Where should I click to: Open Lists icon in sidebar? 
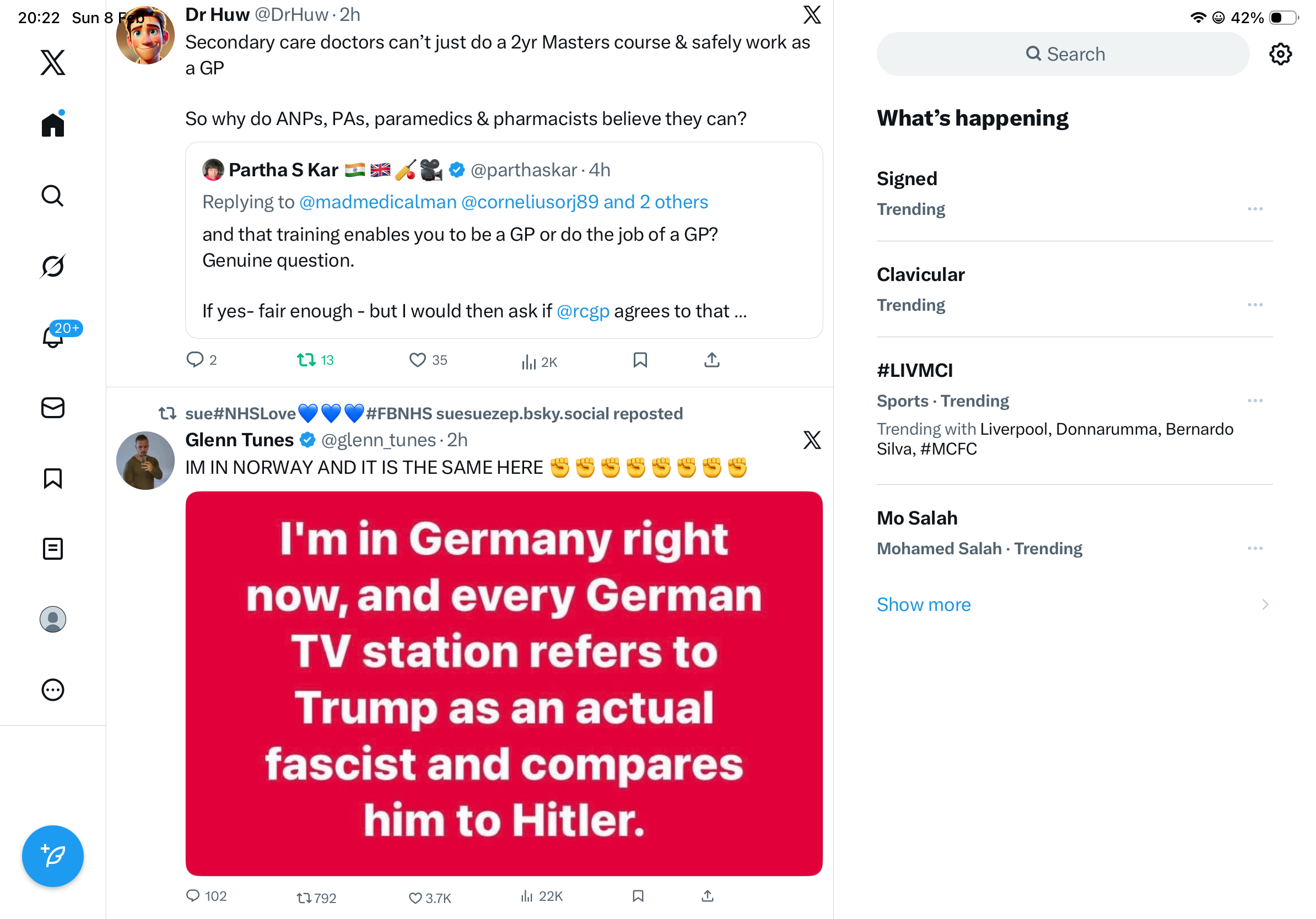(x=53, y=548)
